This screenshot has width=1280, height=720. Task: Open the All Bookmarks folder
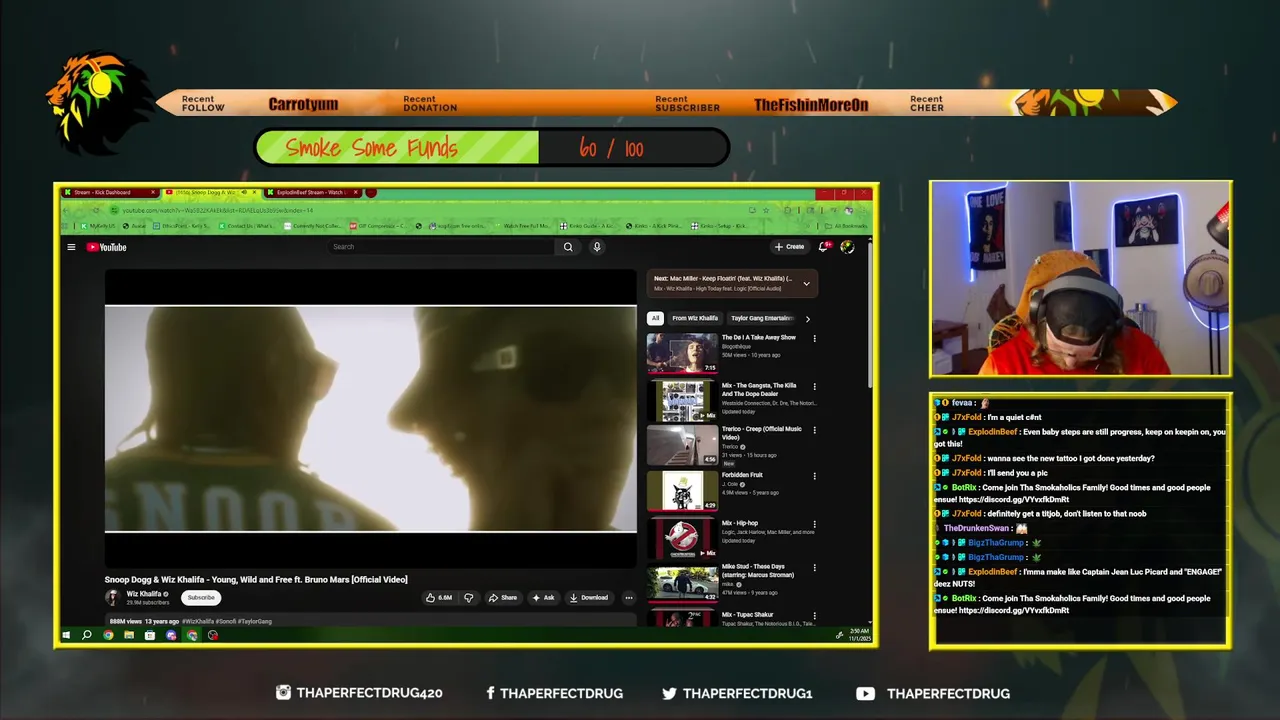click(x=846, y=226)
